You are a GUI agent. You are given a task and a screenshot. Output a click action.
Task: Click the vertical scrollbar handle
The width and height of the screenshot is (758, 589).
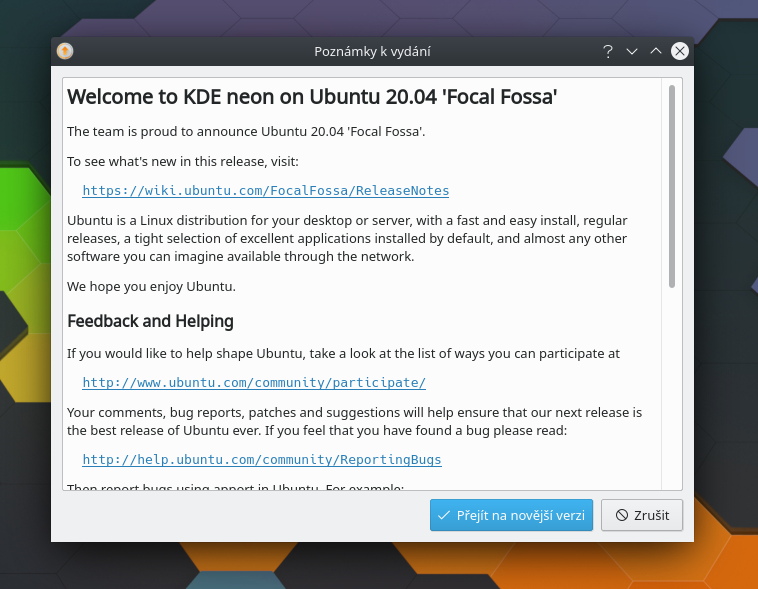pos(671,186)
